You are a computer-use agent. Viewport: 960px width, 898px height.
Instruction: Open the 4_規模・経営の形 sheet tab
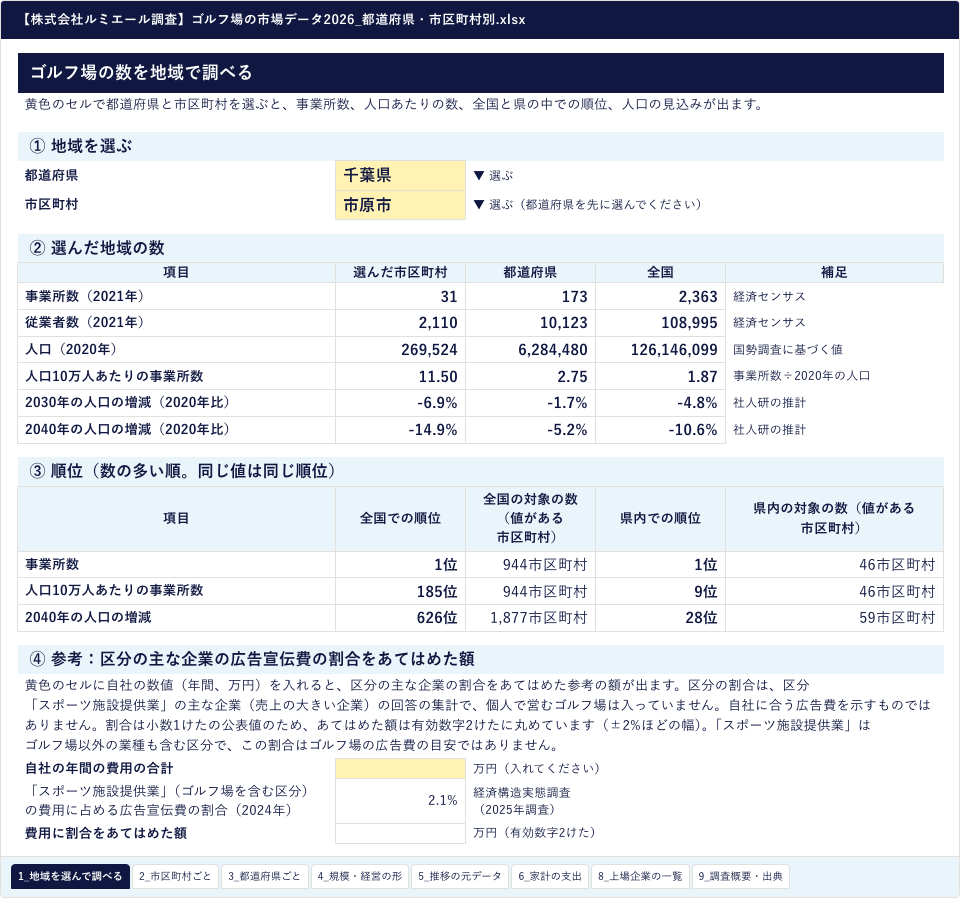click(359, 876)
